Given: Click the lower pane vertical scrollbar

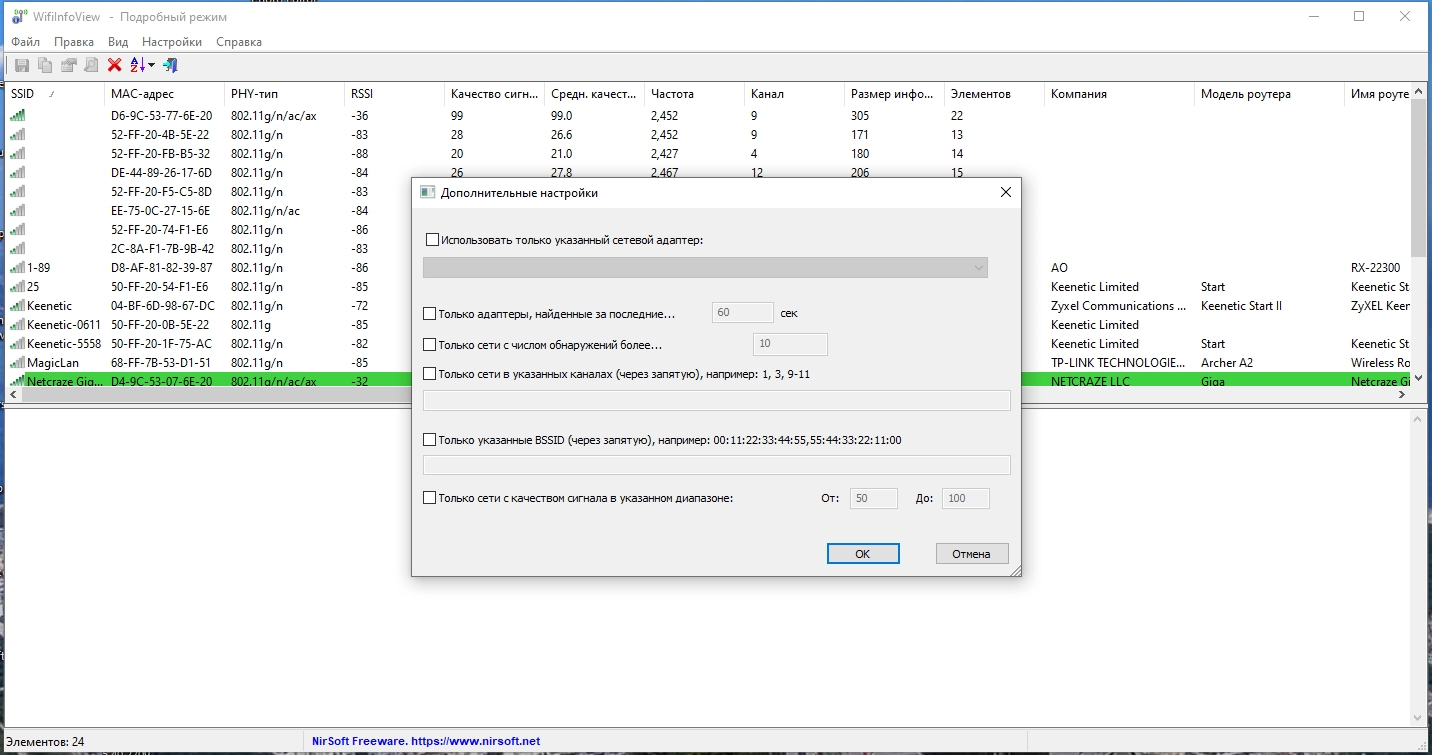Looking at the screenshot, I should (x=1419, y=567).
